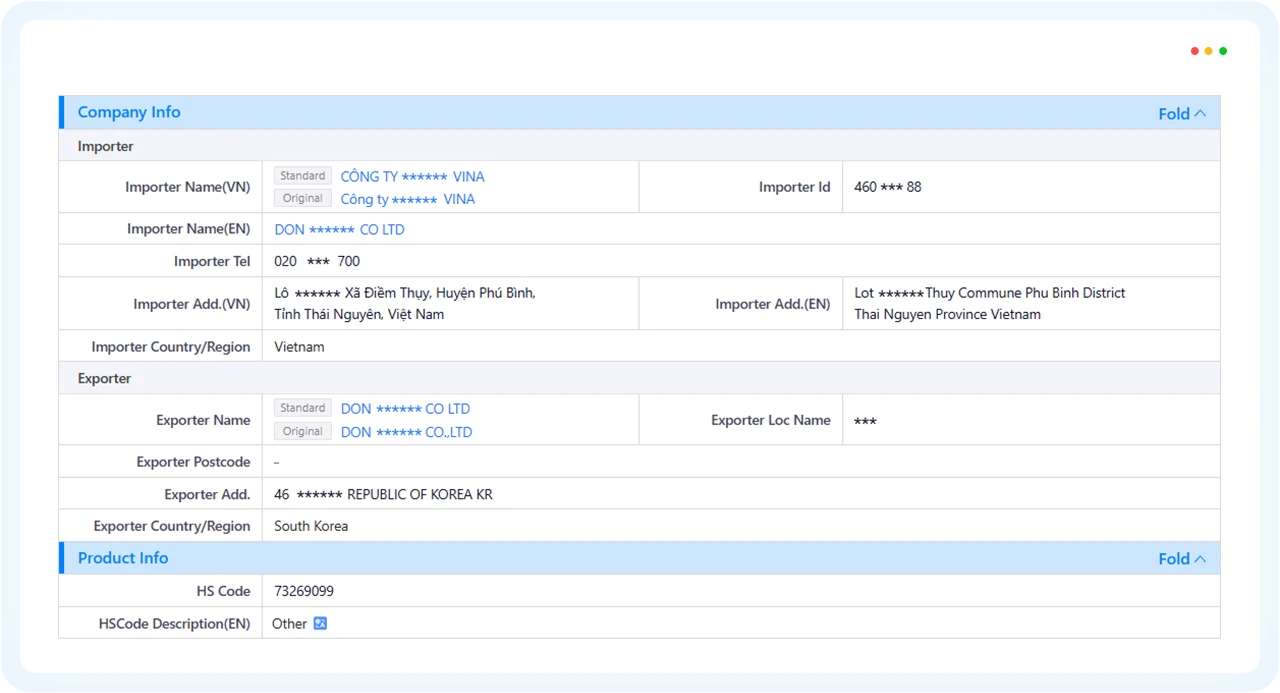Select the English importer address text
This screenshot has height=693, width=1280.
[990, 303]
